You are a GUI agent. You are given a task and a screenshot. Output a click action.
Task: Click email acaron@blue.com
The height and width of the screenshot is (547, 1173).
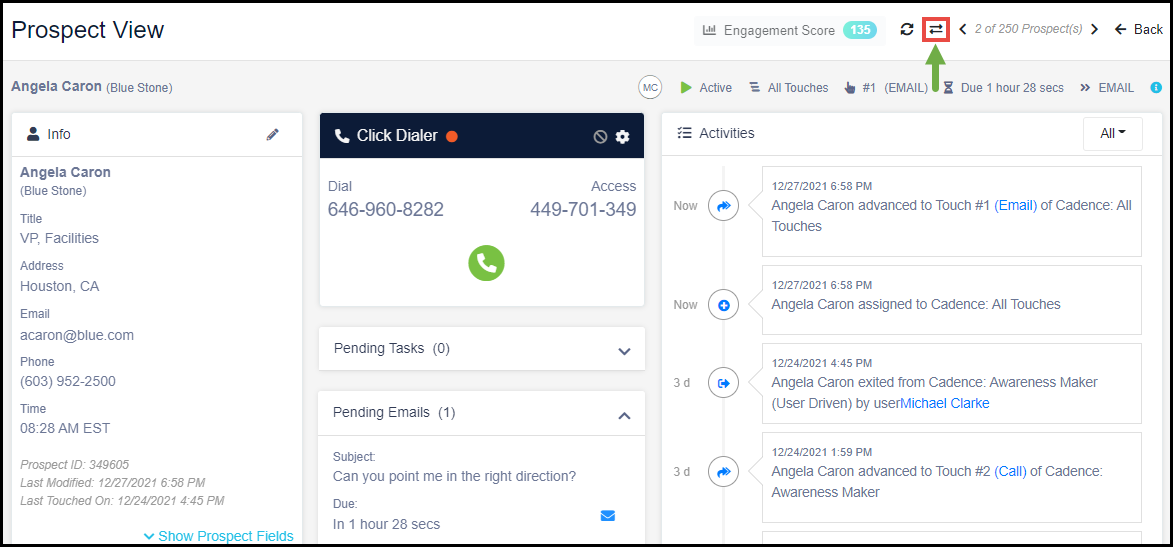(77, 335)
